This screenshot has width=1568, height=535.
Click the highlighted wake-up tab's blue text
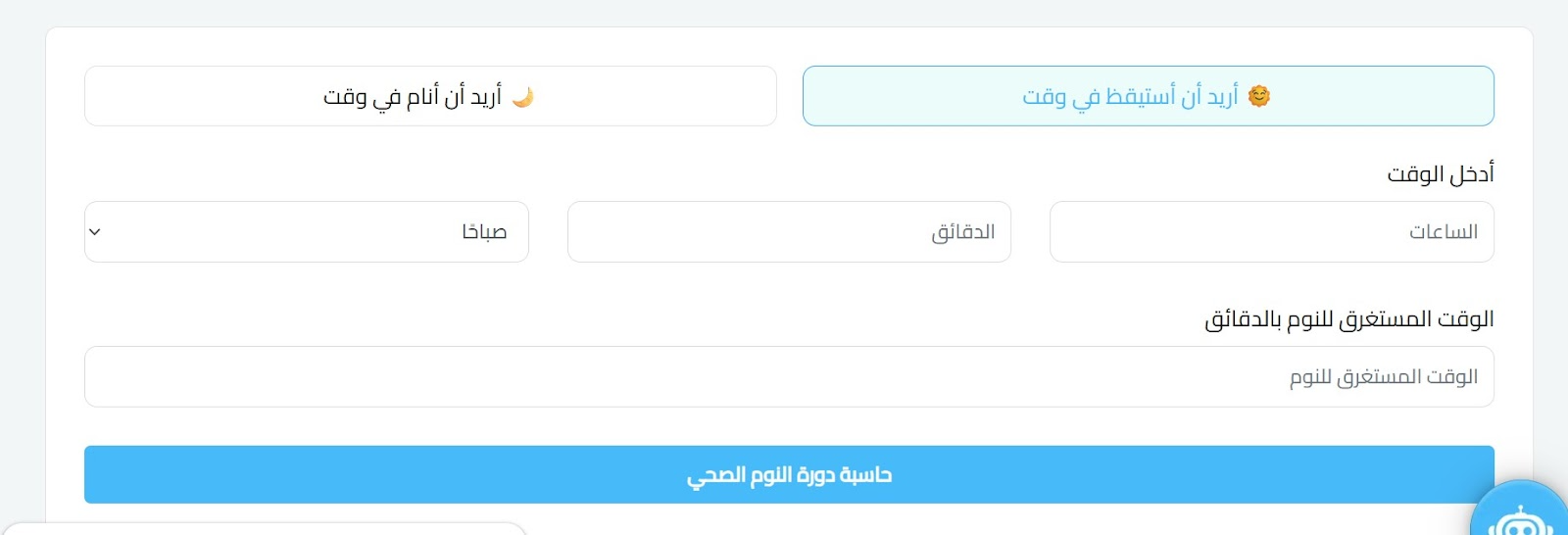tap(1130, 96)
